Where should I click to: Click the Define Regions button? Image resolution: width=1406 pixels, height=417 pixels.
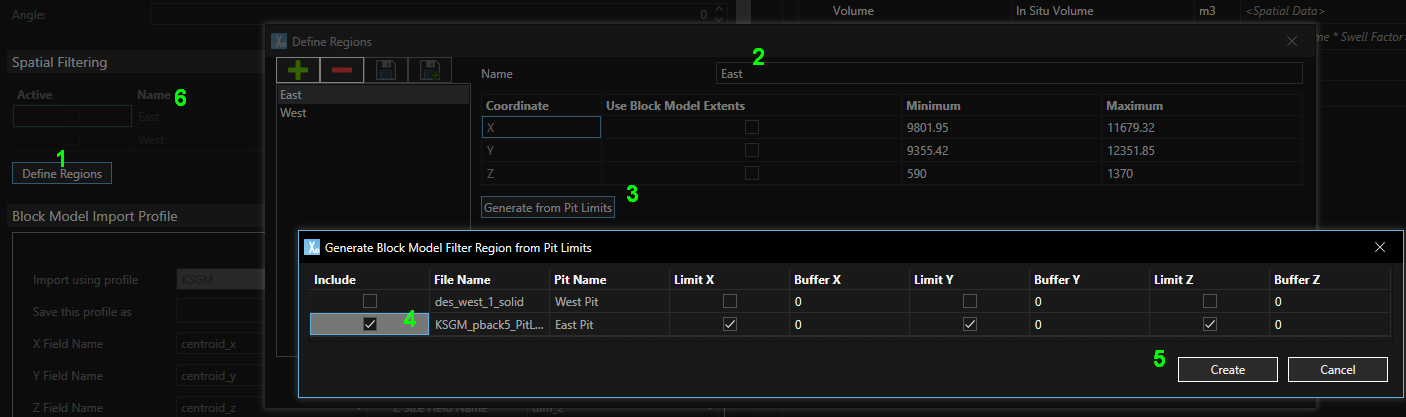[x=62, y=174]
